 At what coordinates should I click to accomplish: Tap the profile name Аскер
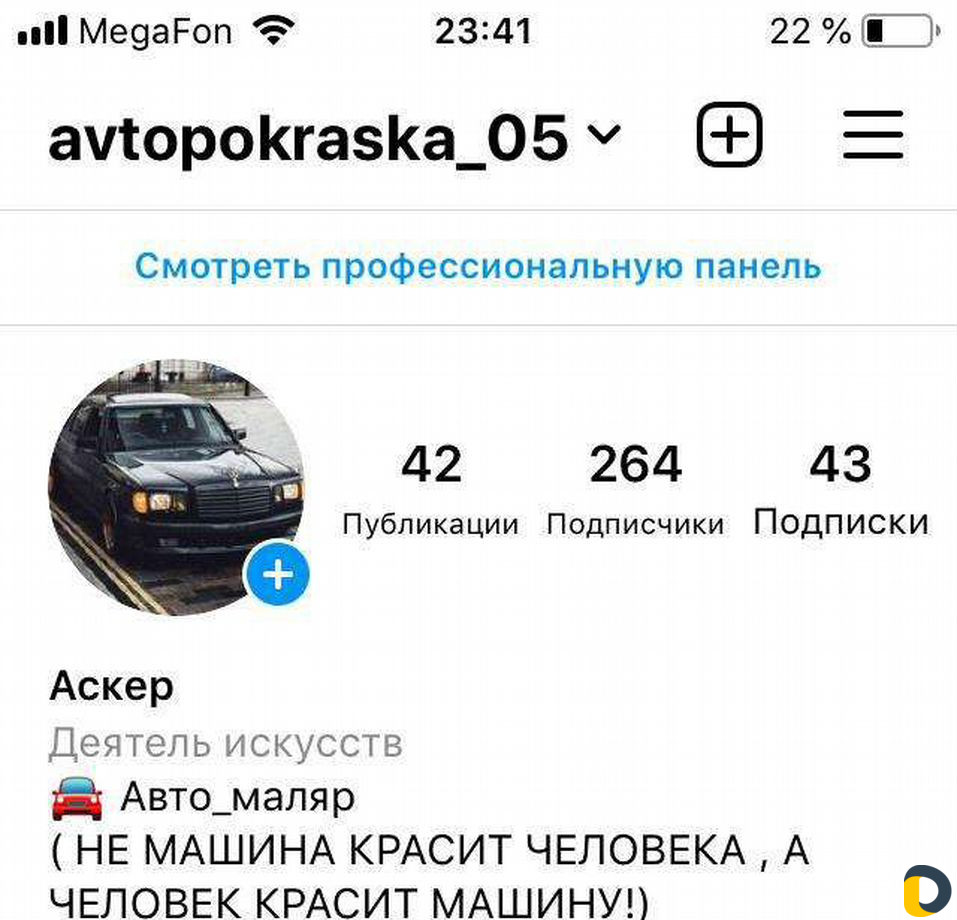112,687
